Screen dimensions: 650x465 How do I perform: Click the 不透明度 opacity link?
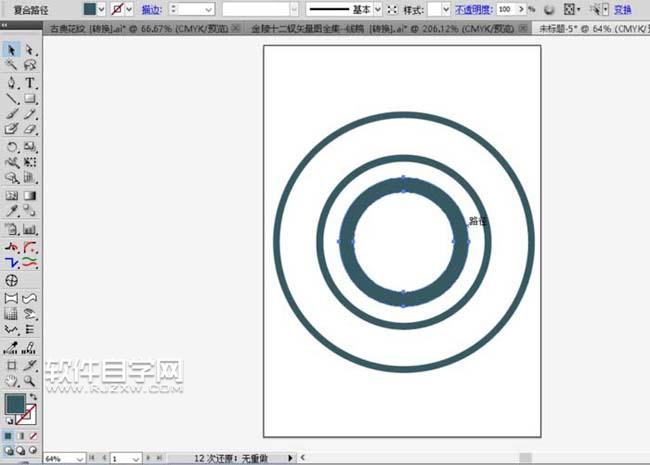475,9
